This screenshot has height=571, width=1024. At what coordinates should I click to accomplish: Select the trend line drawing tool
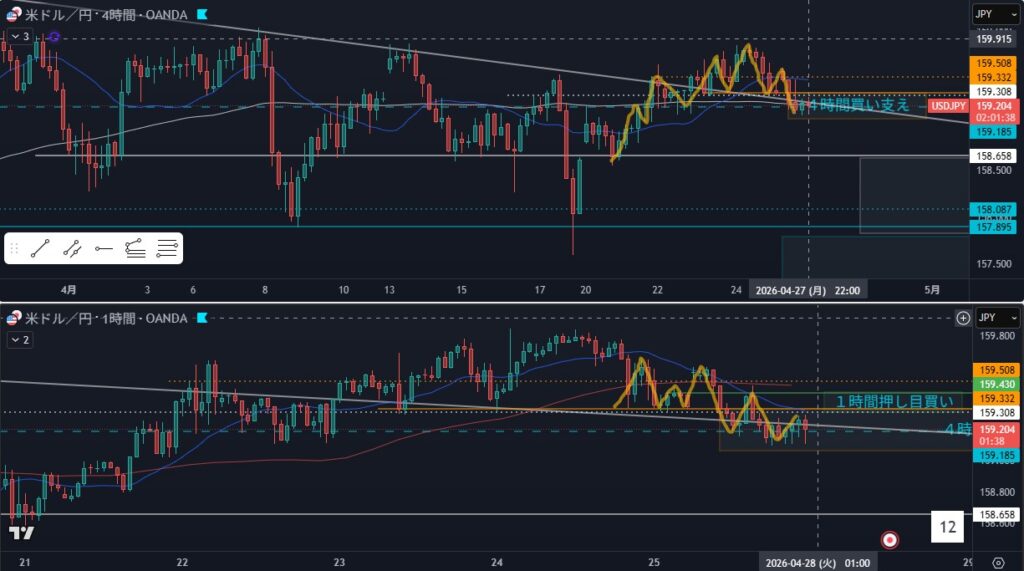click(x=40, y=248)
